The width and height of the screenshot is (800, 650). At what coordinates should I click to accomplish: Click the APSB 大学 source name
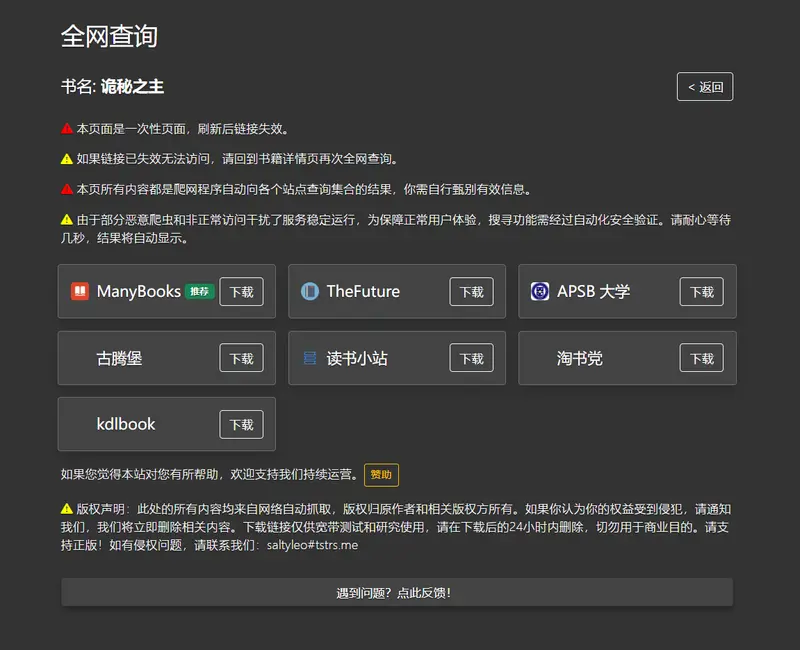(x=593, y=291)
